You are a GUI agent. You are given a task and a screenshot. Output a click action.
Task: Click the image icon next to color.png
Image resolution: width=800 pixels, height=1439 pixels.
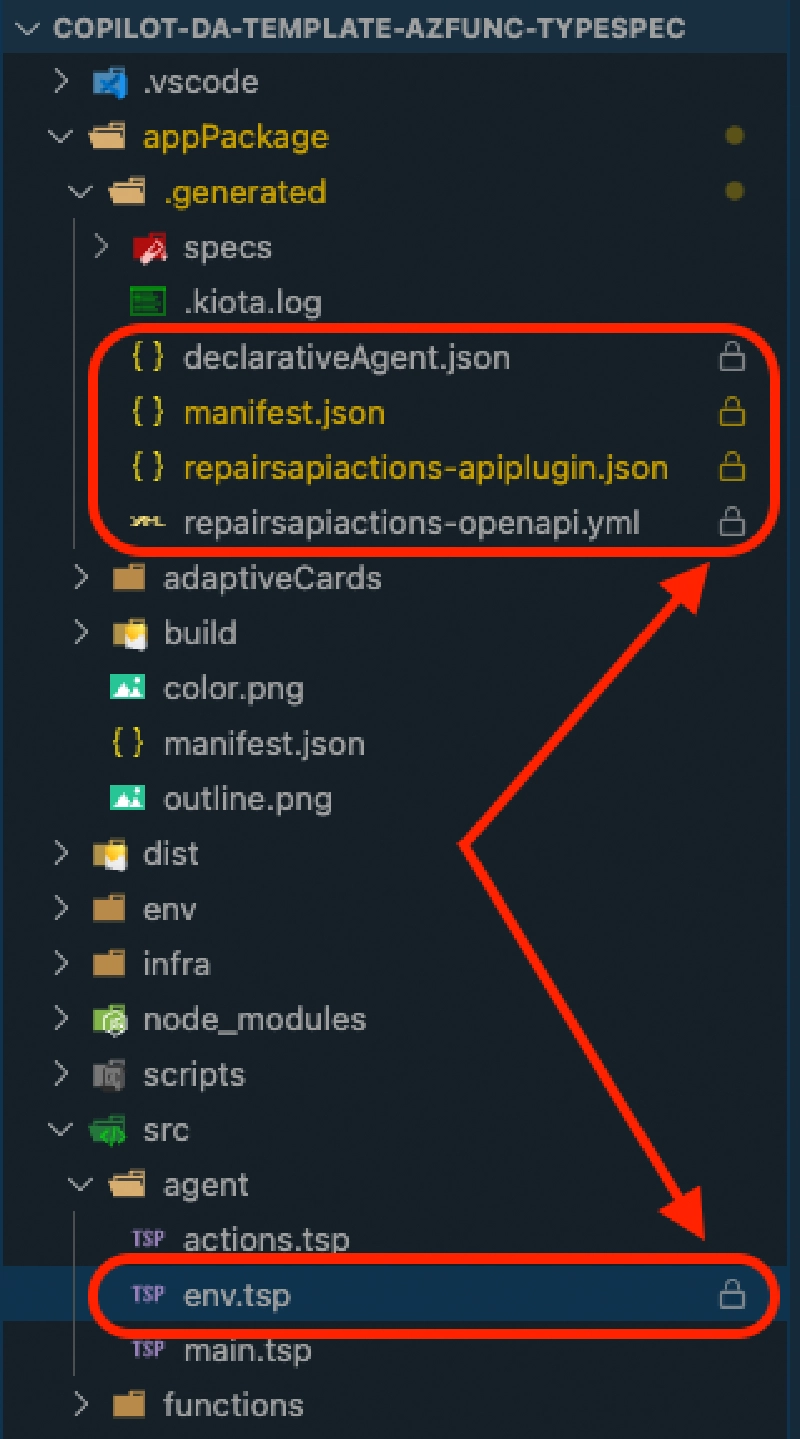[127, 688]
